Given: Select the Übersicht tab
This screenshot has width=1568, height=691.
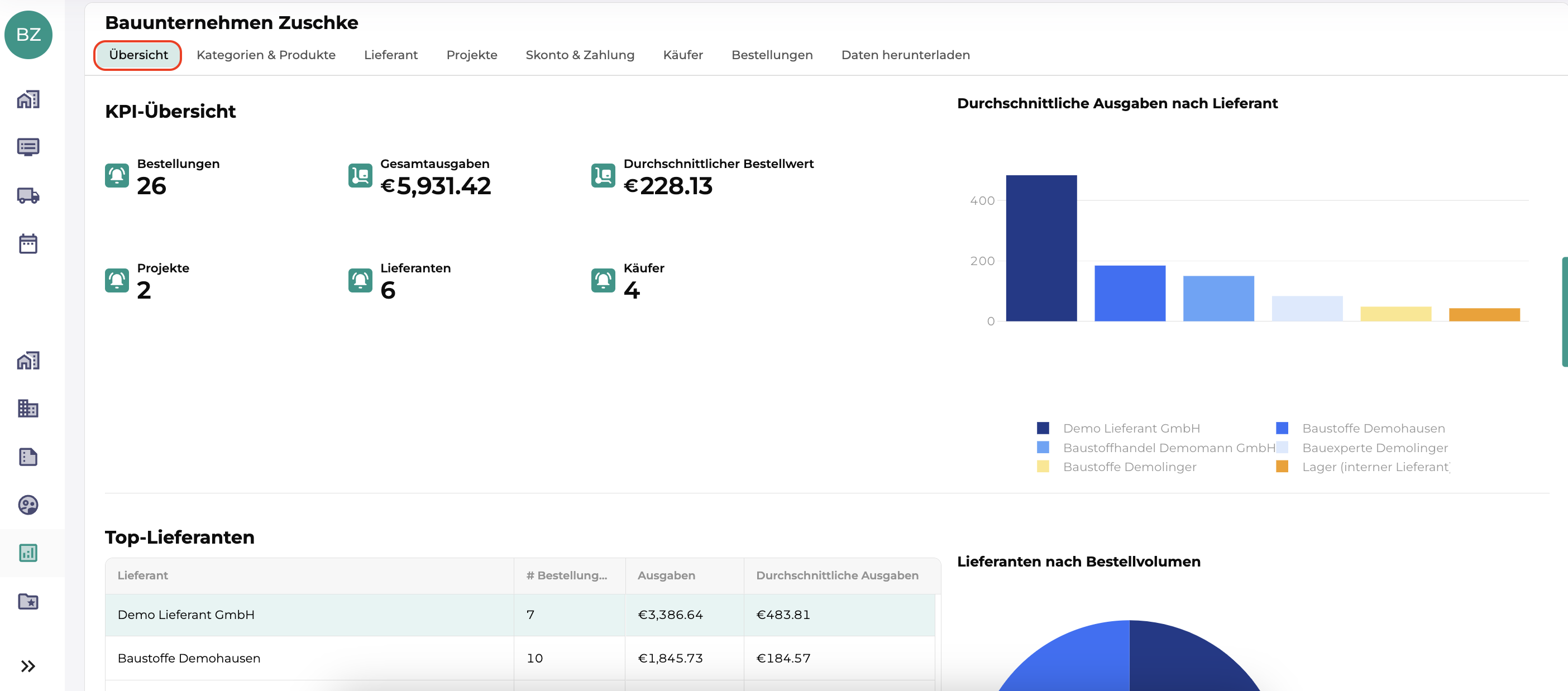Looking at the screenshot, I should 138,55.
